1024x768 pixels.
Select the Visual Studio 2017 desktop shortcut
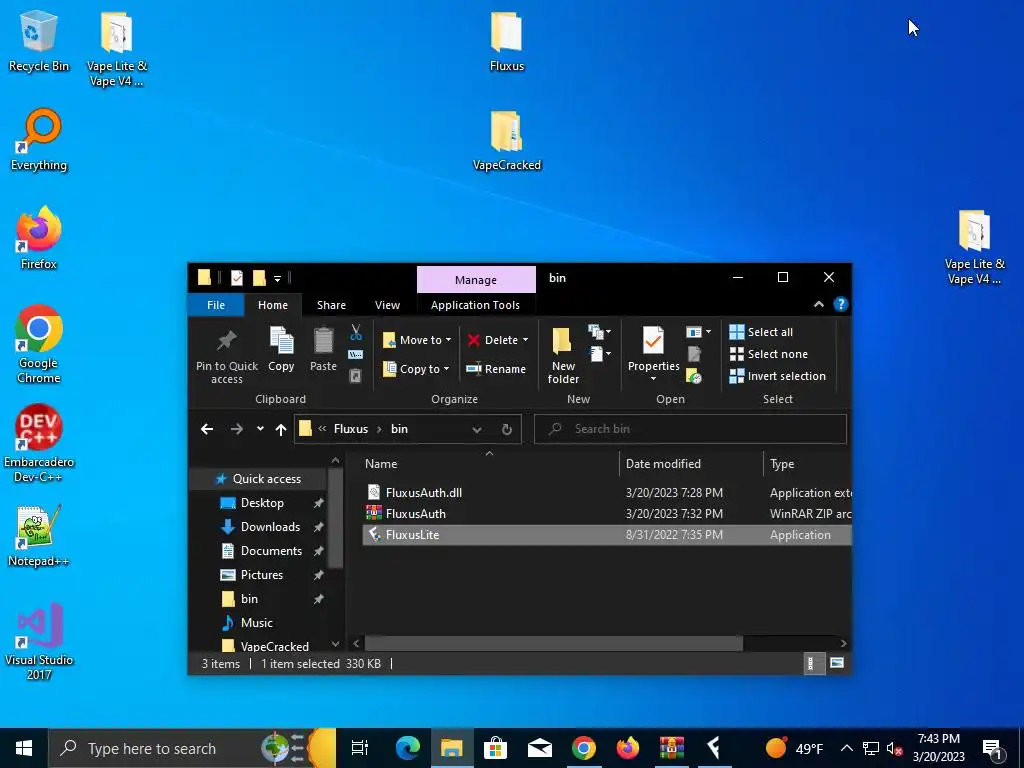[39, 641]
